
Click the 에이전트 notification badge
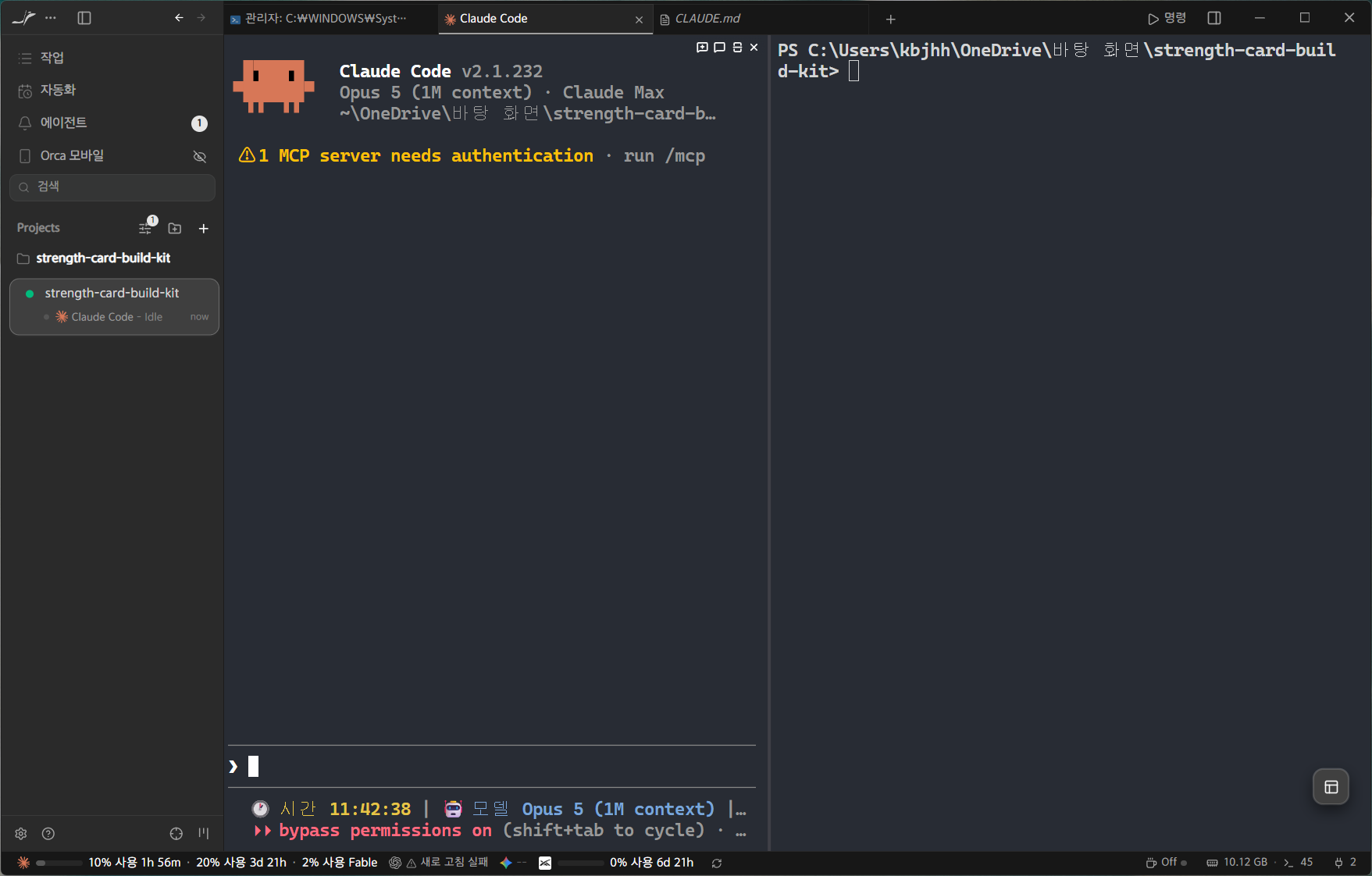coord(199,123)
